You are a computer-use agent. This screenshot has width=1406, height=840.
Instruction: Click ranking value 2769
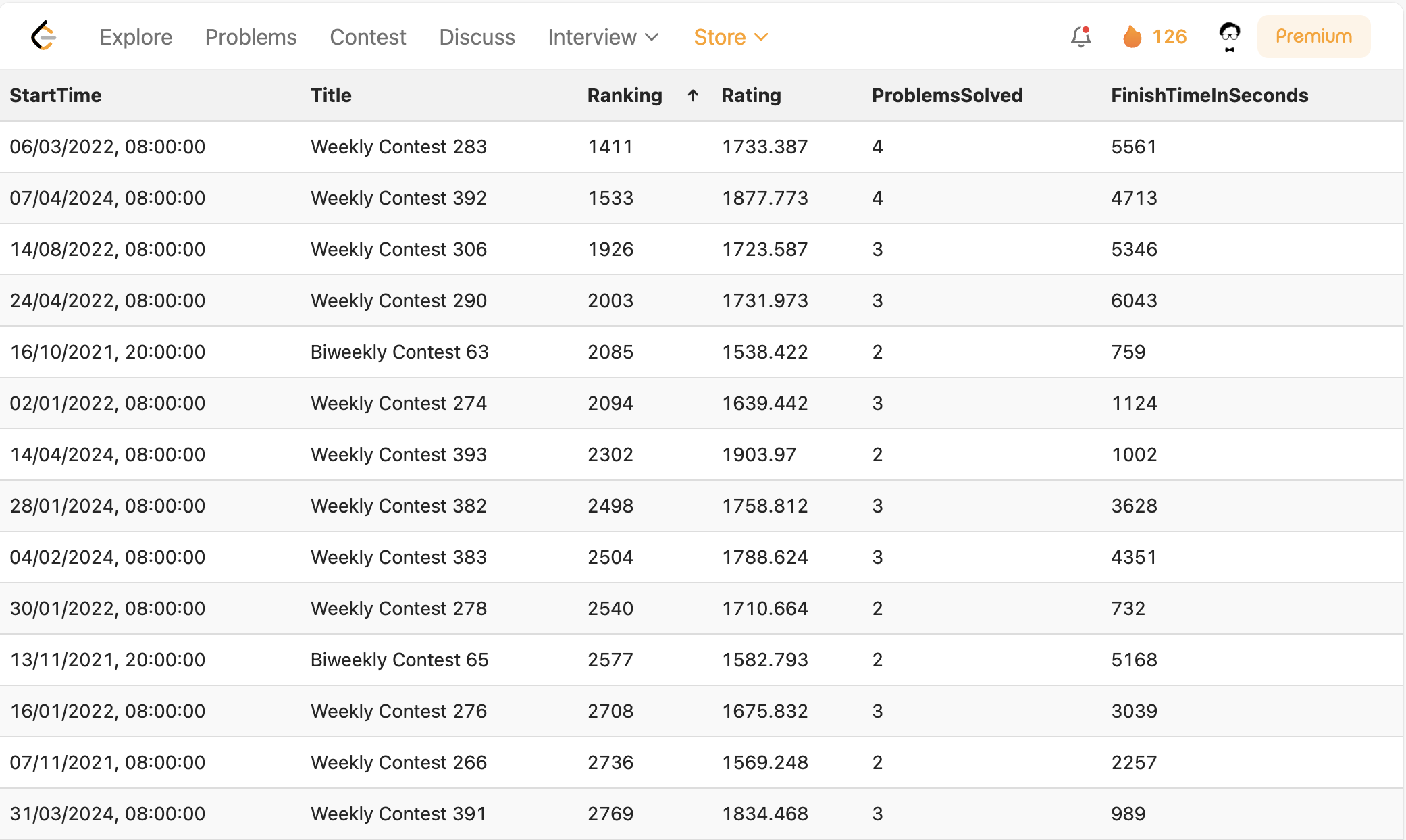coord(610,814)
